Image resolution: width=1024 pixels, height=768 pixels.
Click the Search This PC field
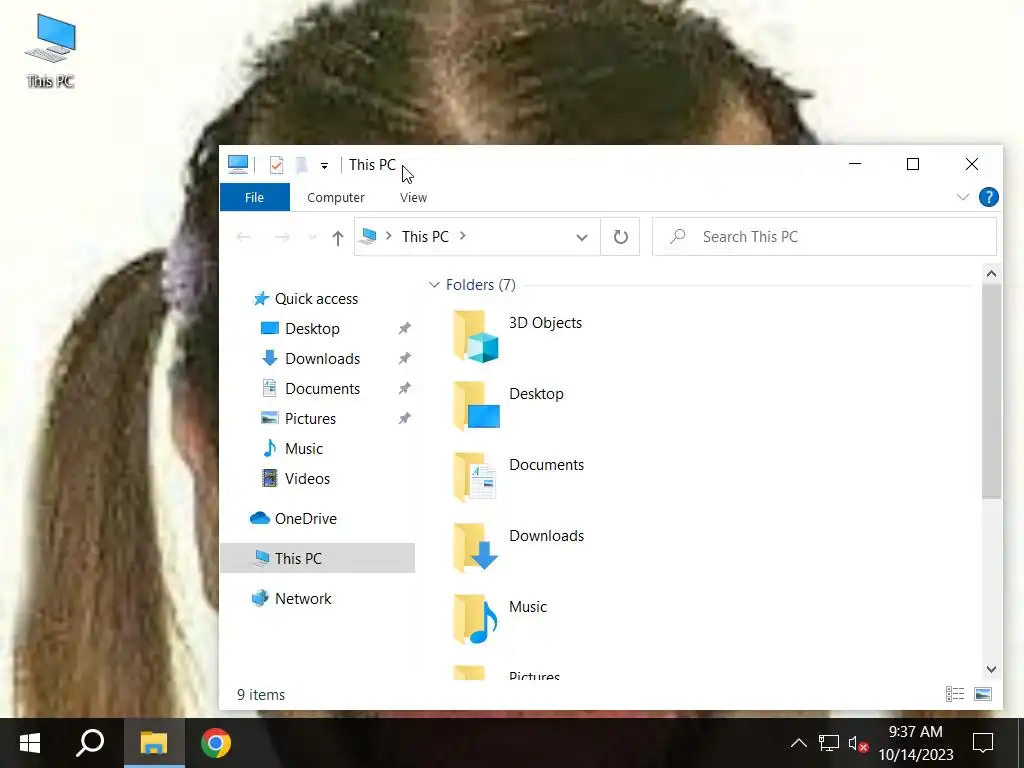tap(824, 236)
